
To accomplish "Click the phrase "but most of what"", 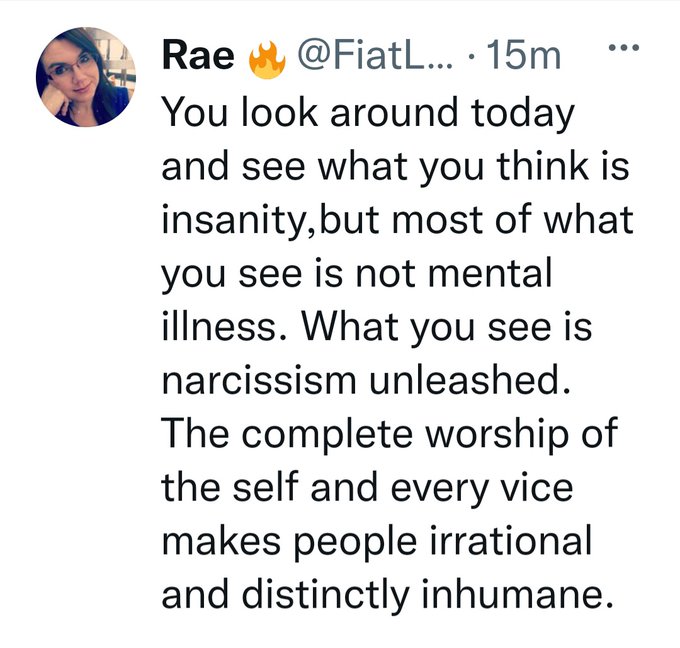I will click(x=476, y=219).
